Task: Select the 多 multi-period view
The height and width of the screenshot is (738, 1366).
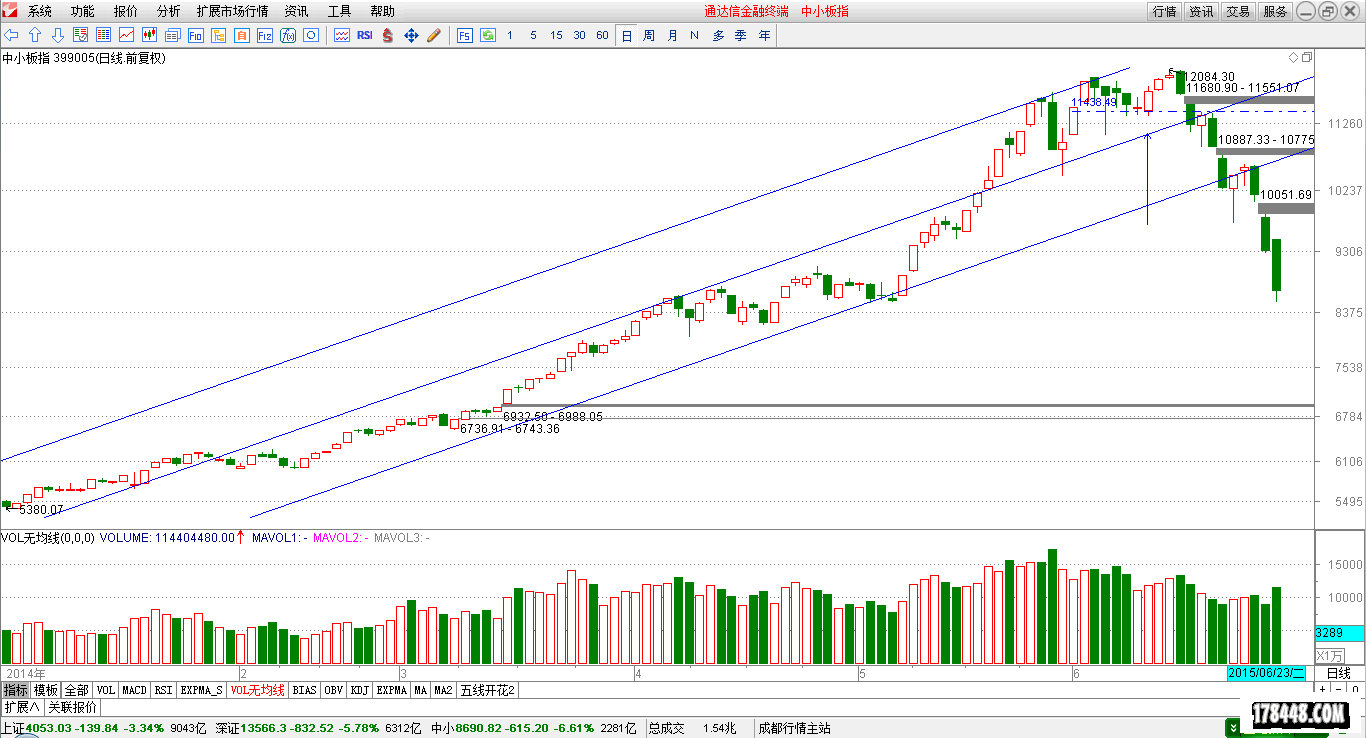Action: coord(718,35)
